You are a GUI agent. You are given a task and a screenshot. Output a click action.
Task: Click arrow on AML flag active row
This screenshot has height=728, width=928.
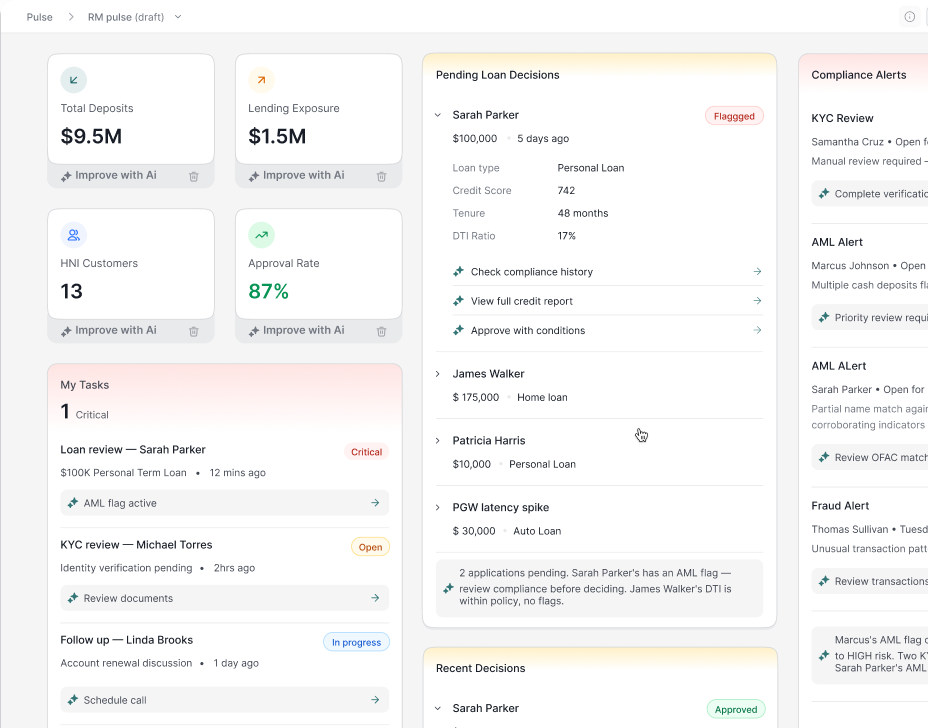[375, 502]
